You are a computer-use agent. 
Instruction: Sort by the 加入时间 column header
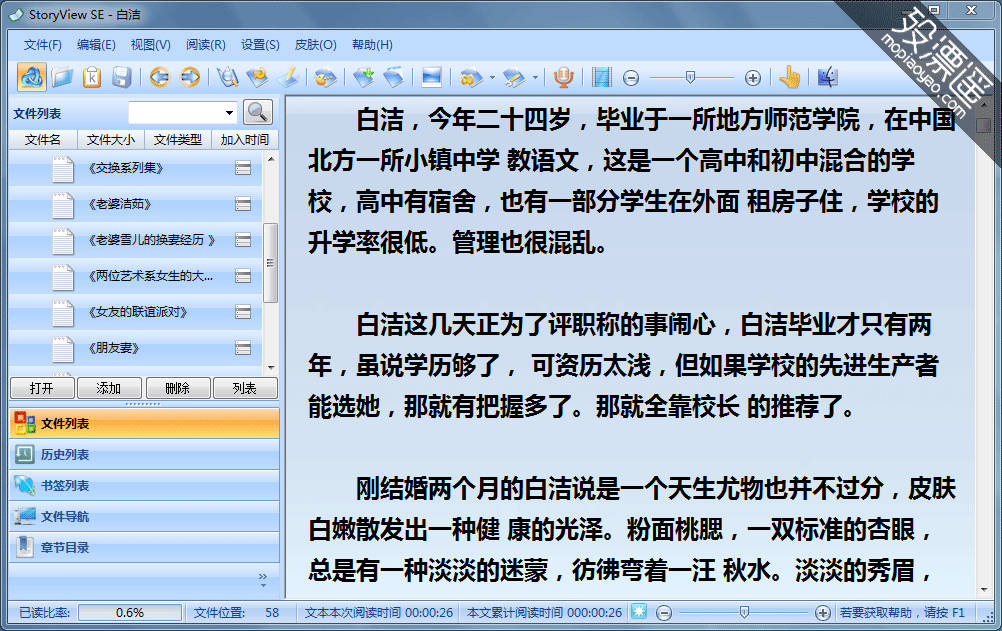245,139
